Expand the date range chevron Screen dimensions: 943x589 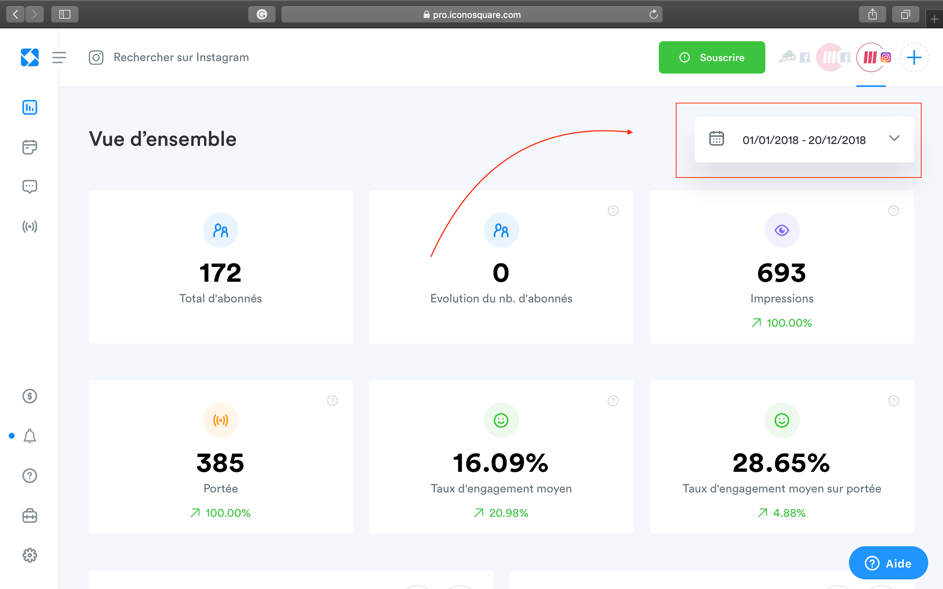pyautogui.click(x=894, y=138)
